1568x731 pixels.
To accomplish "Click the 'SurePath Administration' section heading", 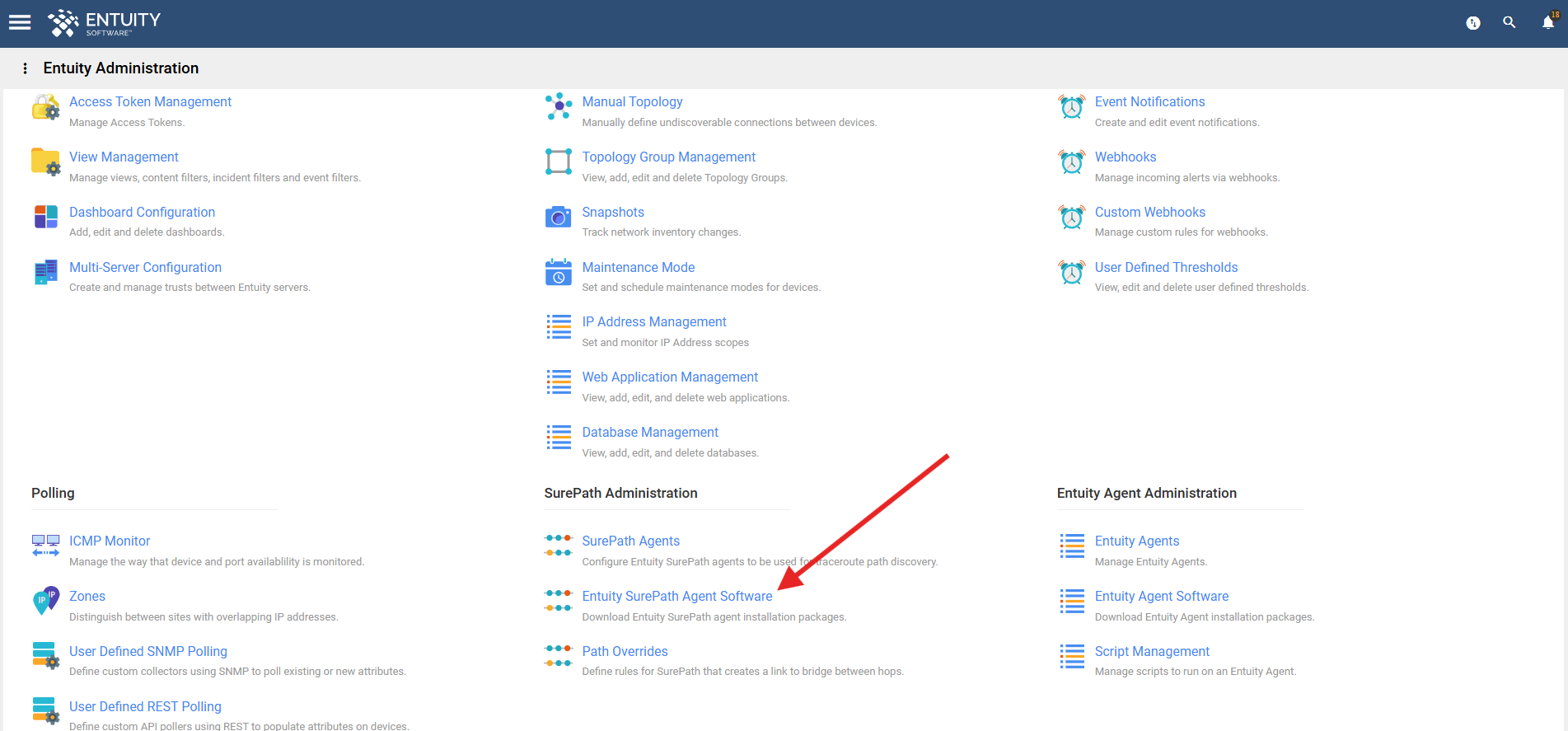I will tap(620, 493).
